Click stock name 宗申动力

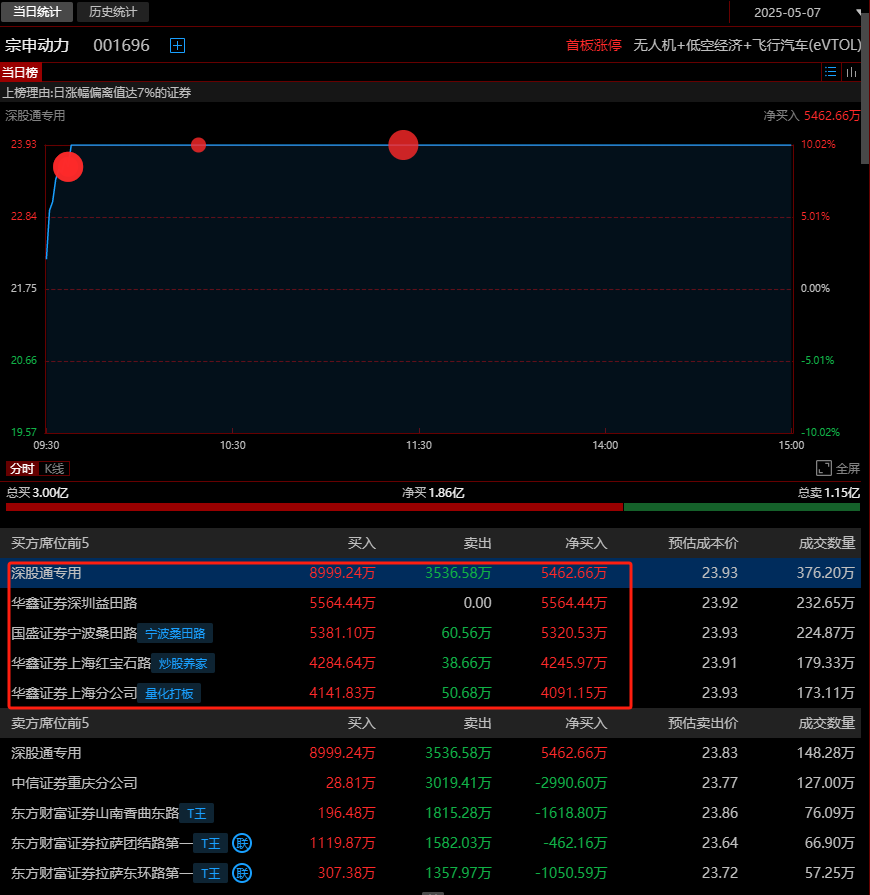37,46
